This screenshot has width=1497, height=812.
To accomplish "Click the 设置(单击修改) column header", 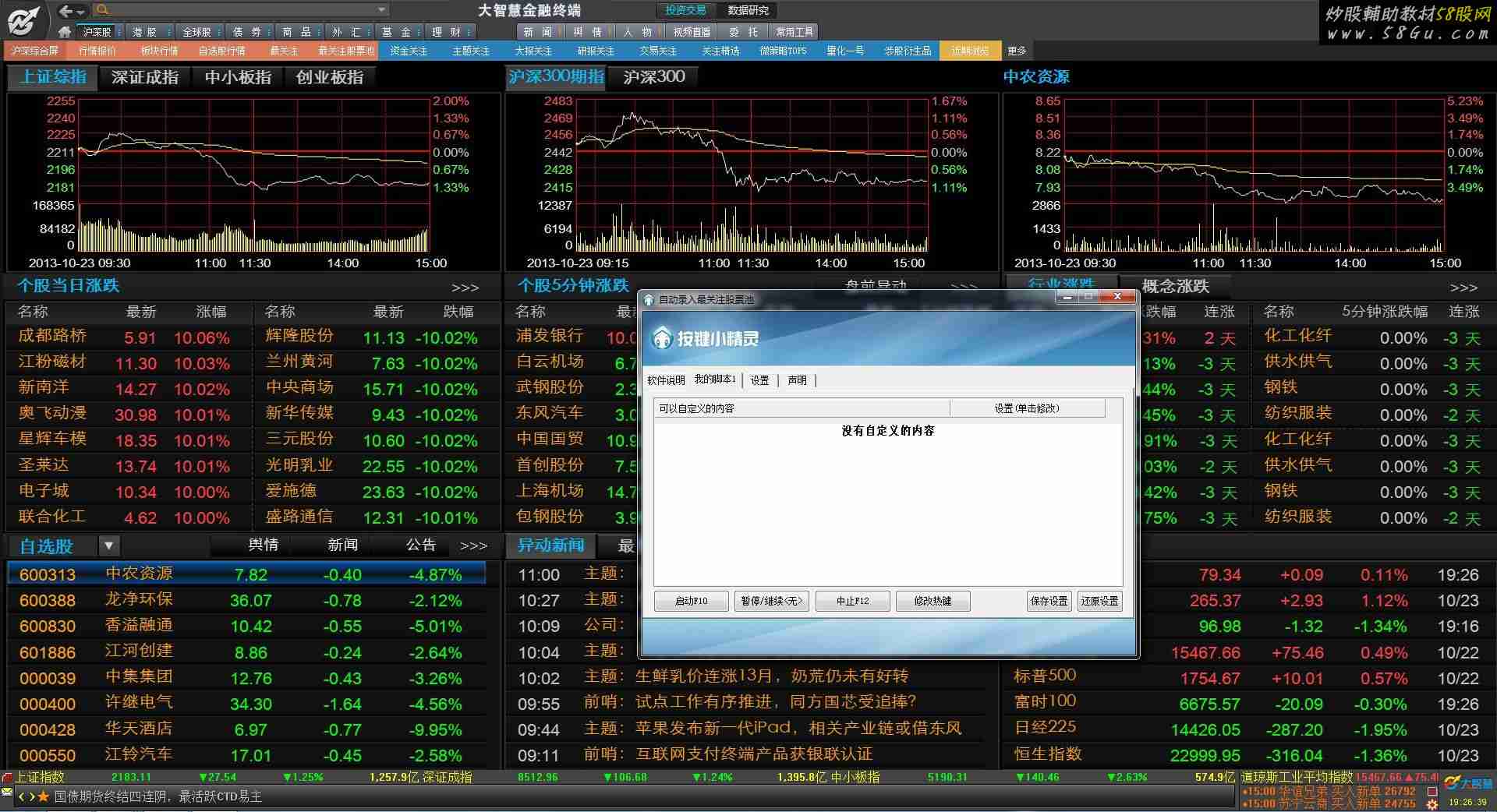I will [x=1027, y=408].
